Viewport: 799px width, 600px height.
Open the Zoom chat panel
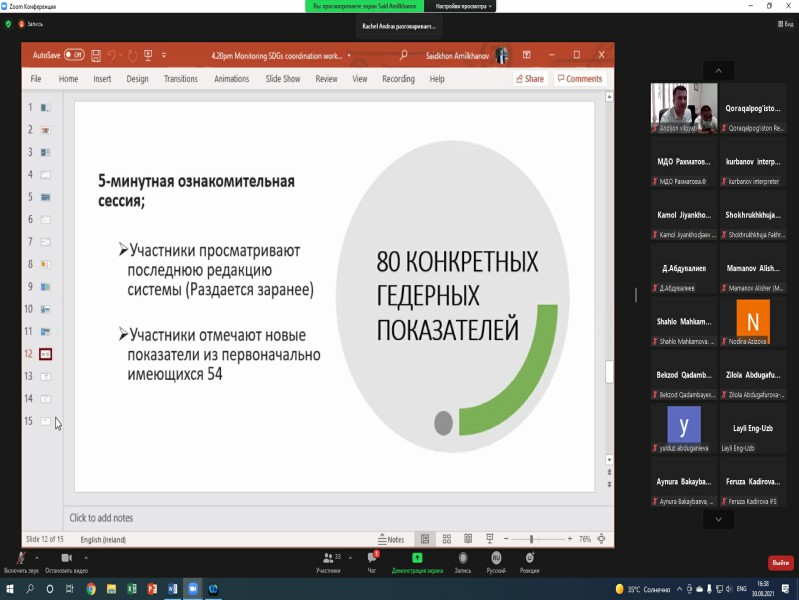tap(372, 559)
